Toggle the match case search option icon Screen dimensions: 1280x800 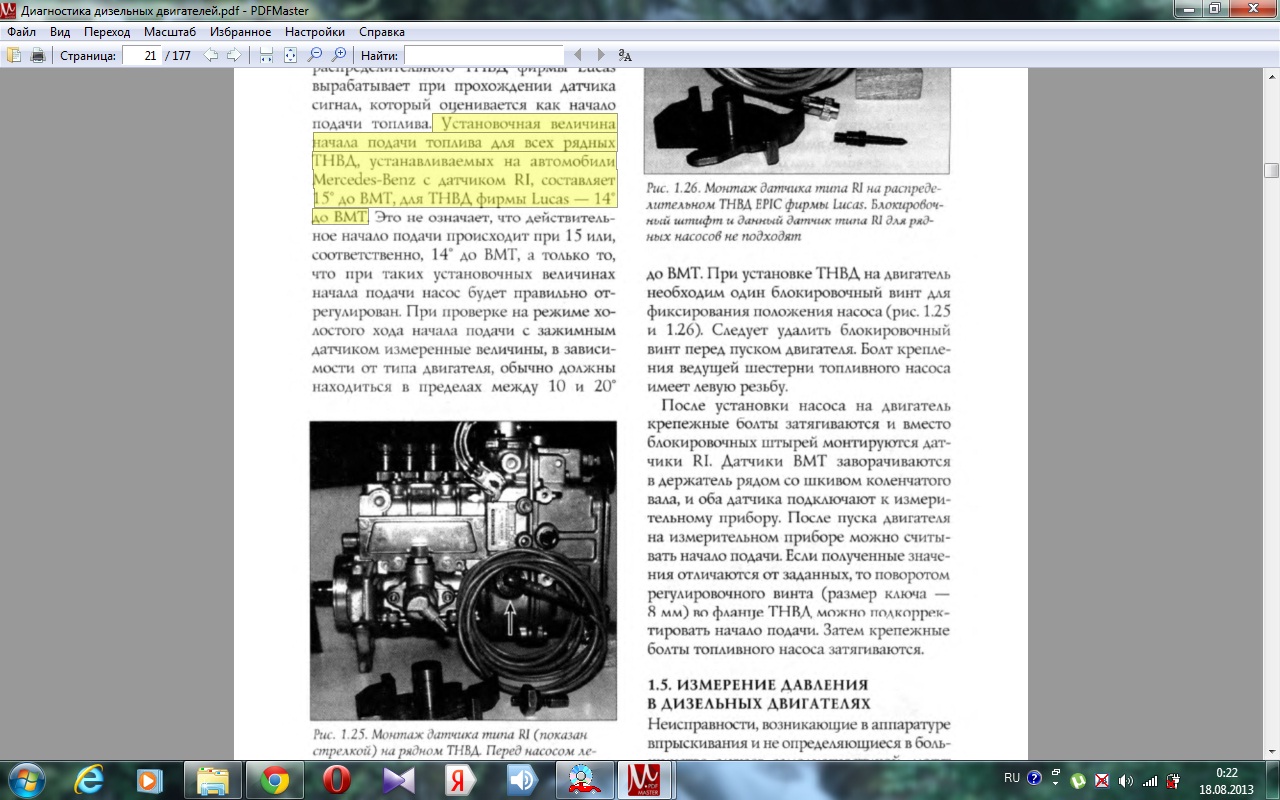pyautogui.click(x=625, y=55)
